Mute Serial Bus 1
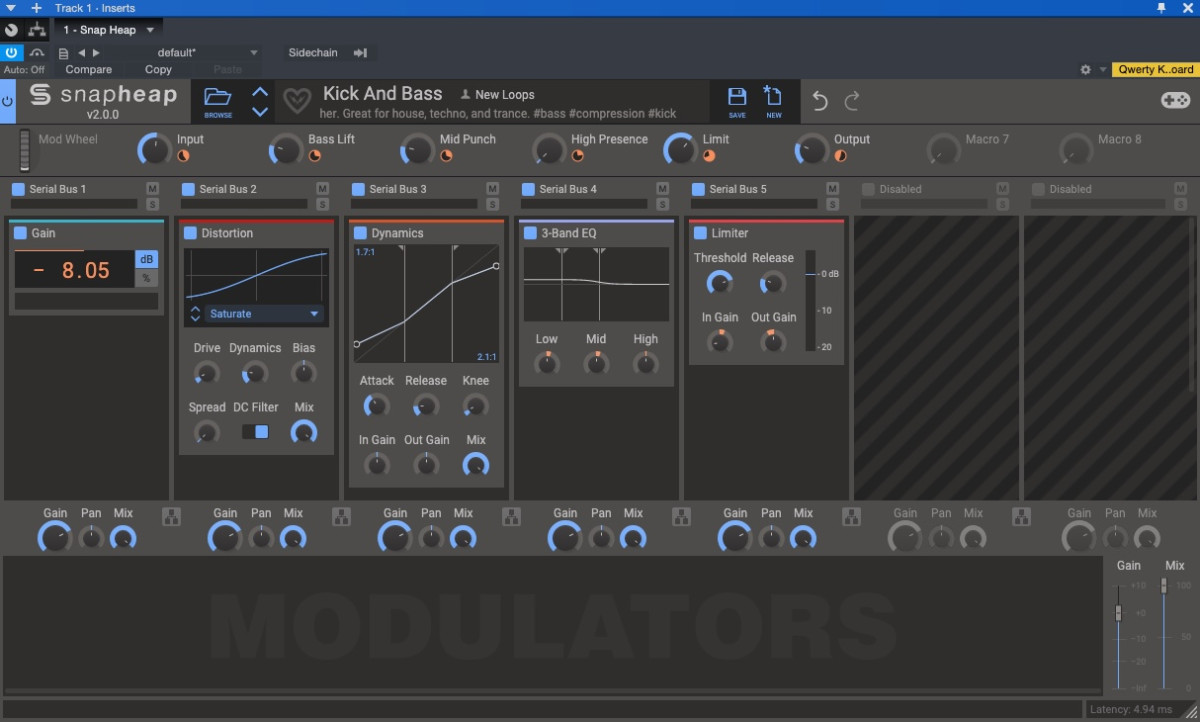This screenshot has height=722, width=1200. click(x=153, y=188)
